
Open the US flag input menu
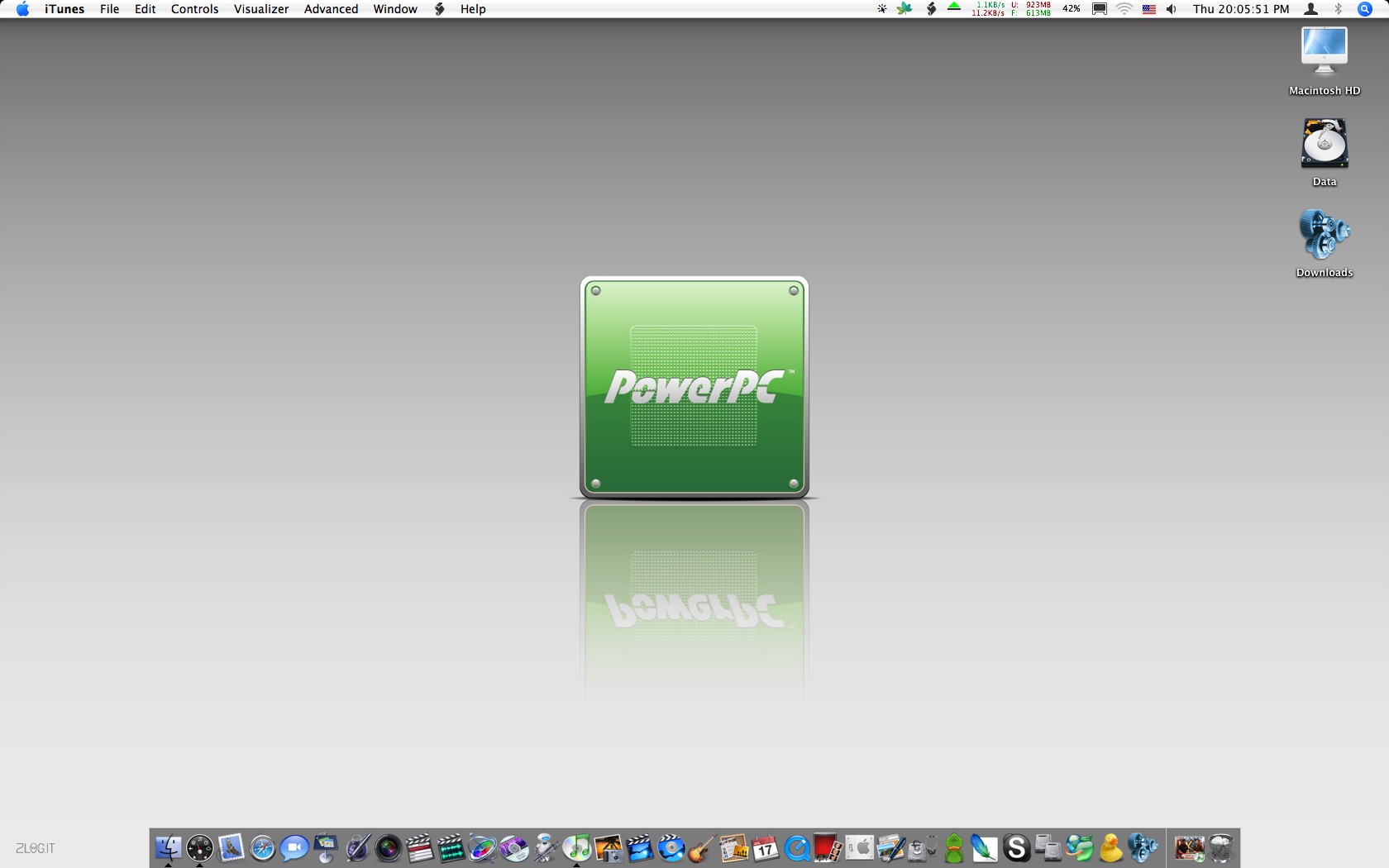pos(1149,9)
